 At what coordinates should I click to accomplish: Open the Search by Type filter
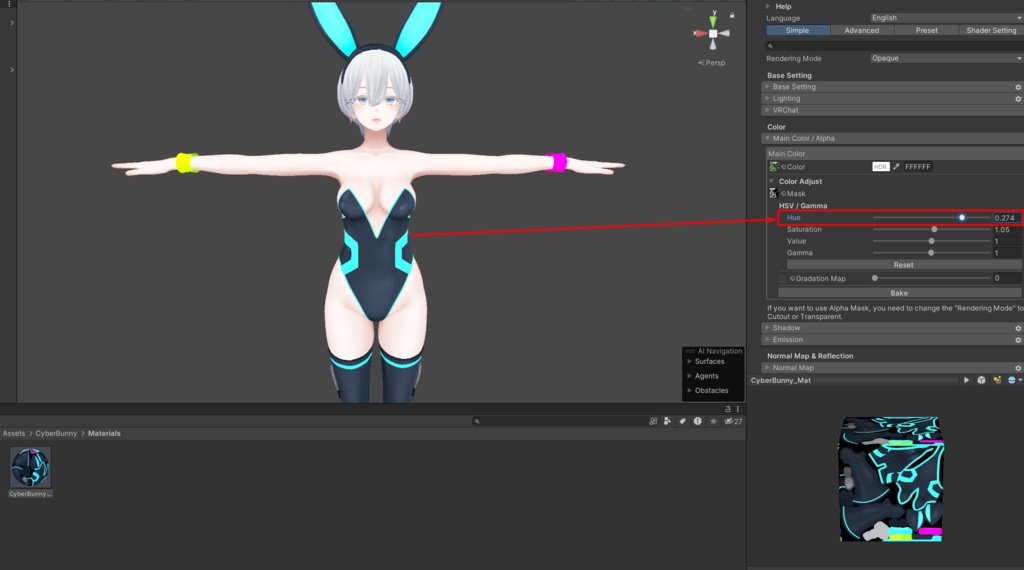[x=667, y=421]
